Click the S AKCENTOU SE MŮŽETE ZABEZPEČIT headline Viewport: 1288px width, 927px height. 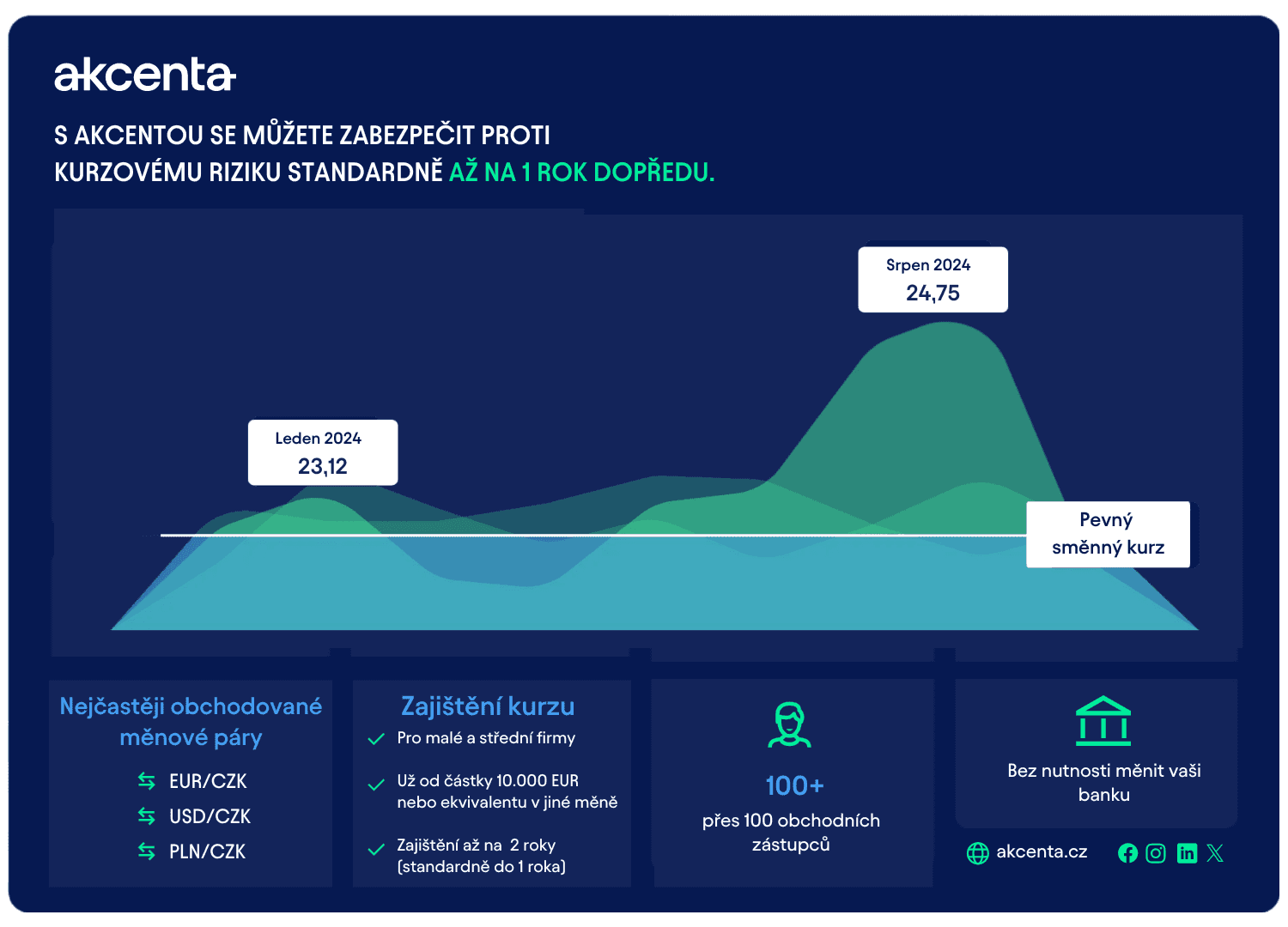tap(302, 136)
